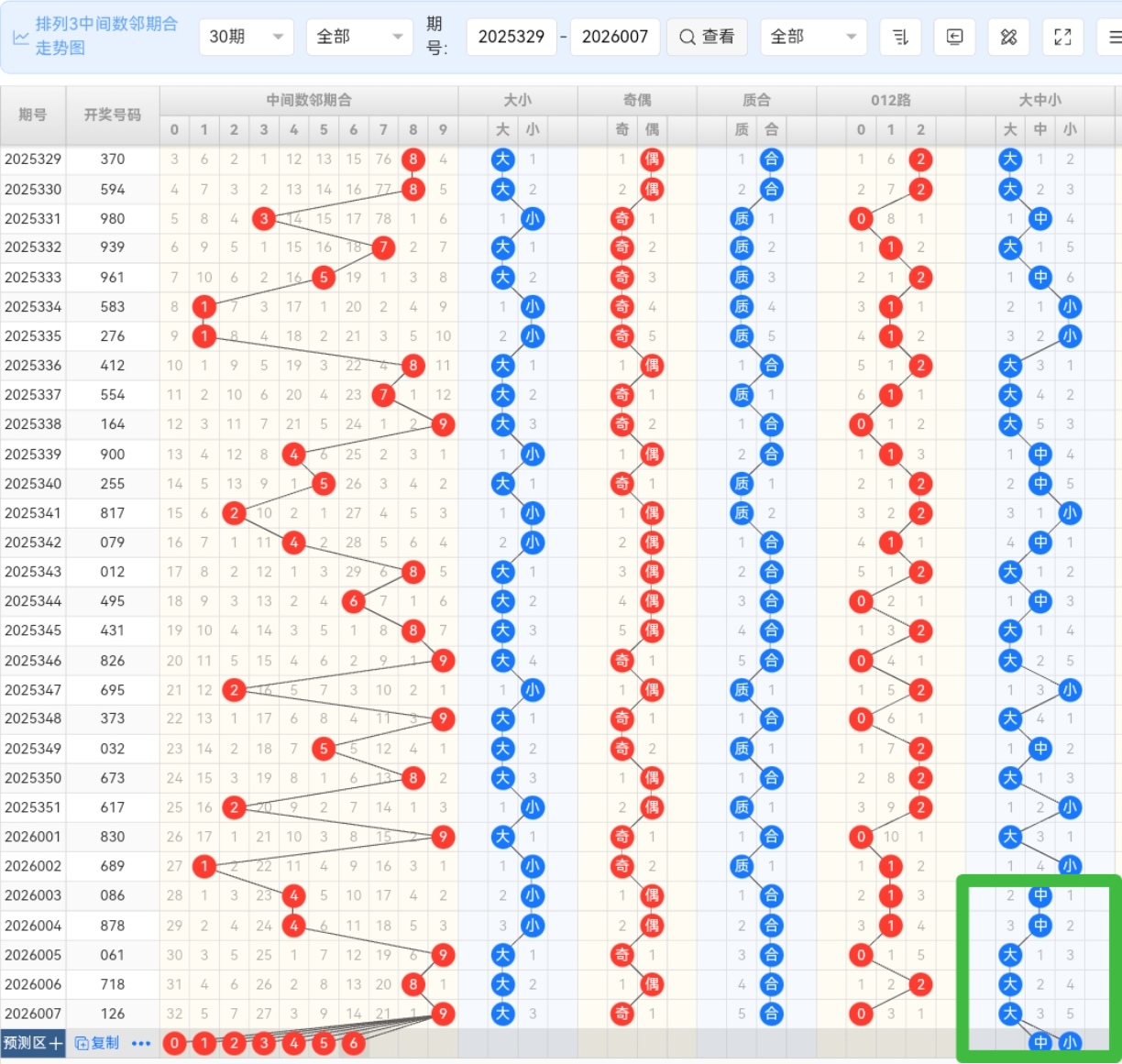Click blue 合 ball in row 2025338

coord(772,424)
